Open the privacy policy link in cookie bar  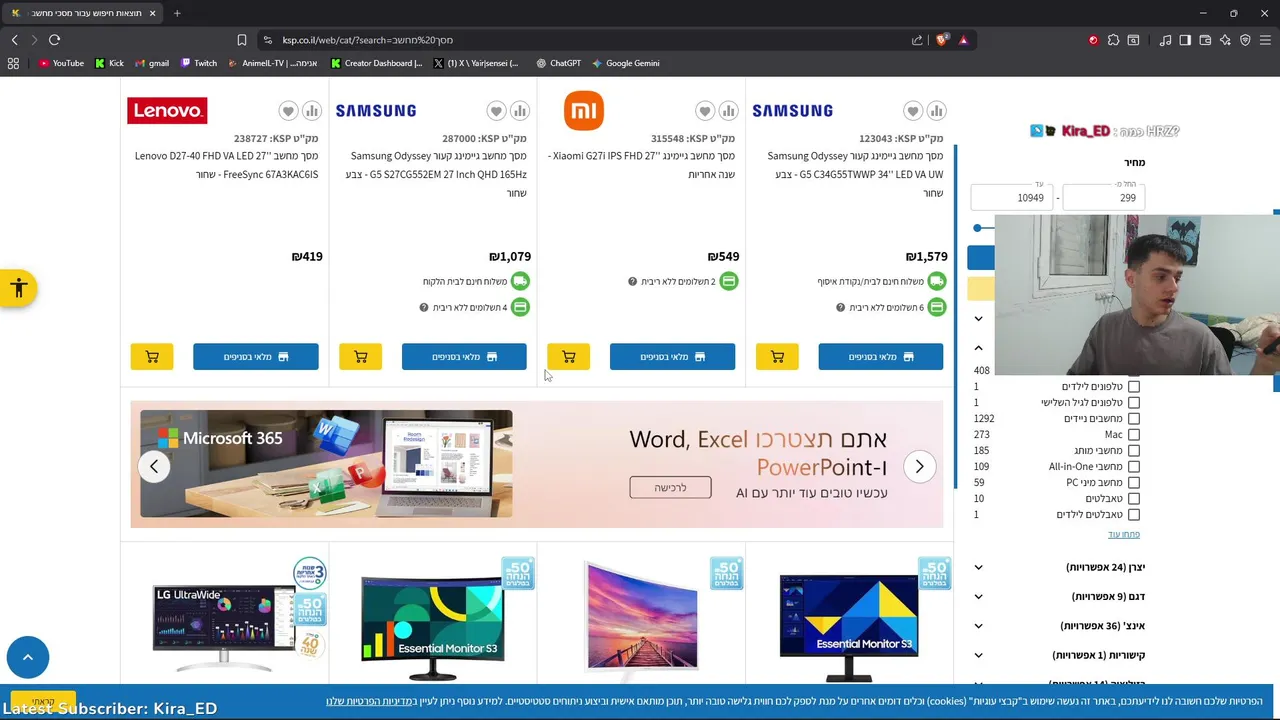pyautogui.click(x=371, y=701)
